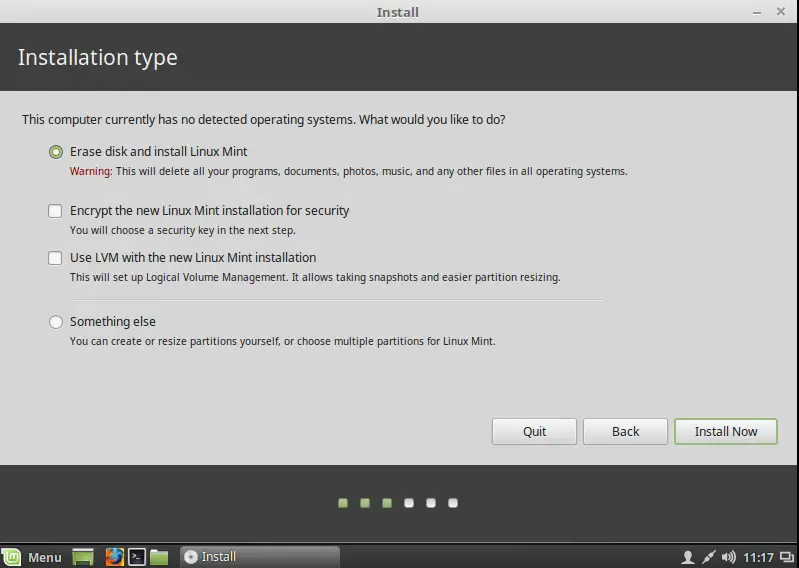Click the Quit button
This screenshot has width=799, height=568.
tap(534, 431)
